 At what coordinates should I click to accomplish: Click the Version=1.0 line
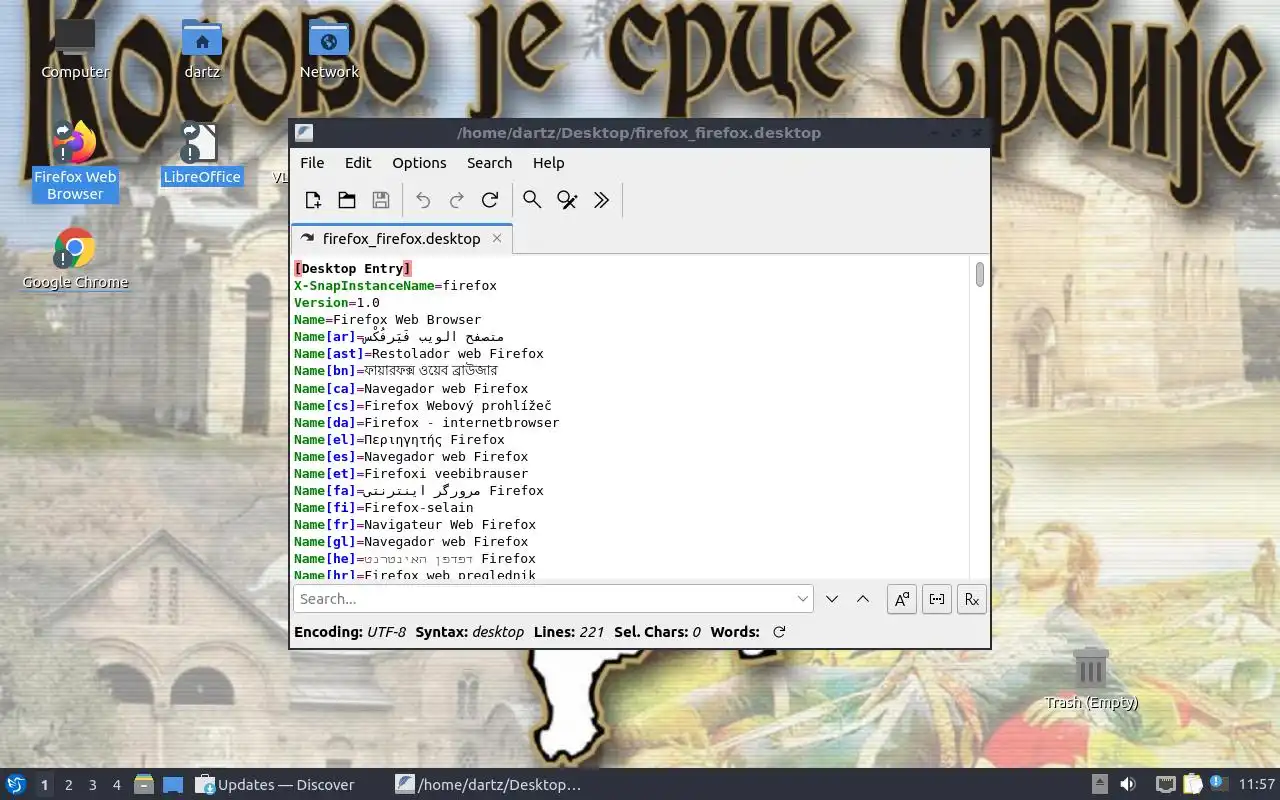337,302
